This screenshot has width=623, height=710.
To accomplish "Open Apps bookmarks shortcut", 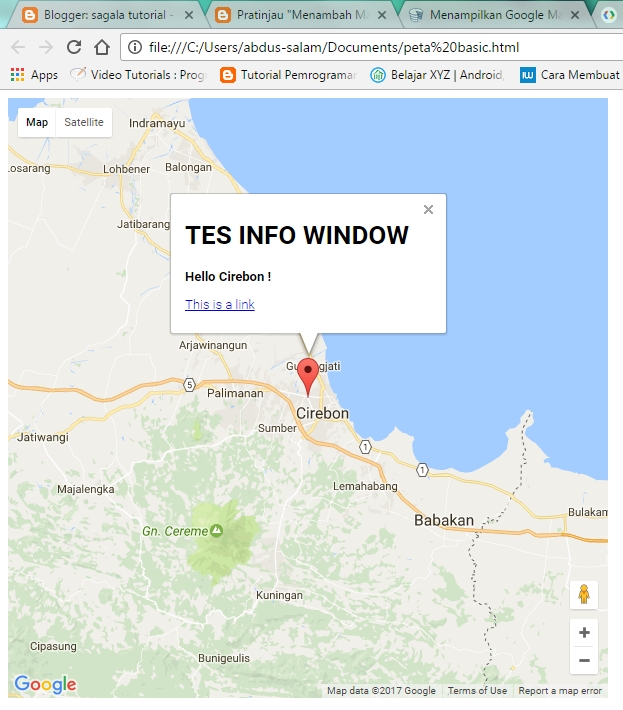I will pyautogui.click(x=34, y=75).
